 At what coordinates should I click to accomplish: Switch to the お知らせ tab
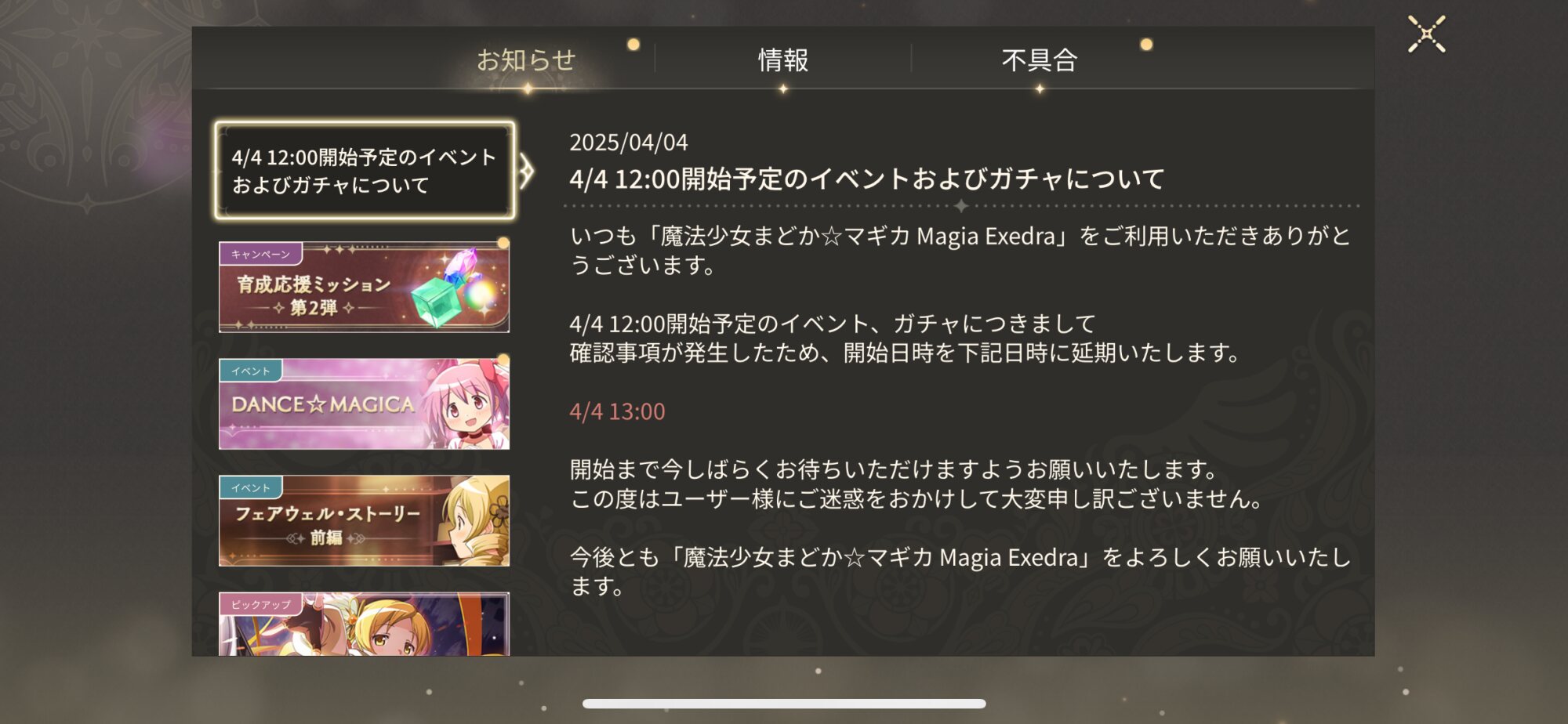[x=526, y=60]
